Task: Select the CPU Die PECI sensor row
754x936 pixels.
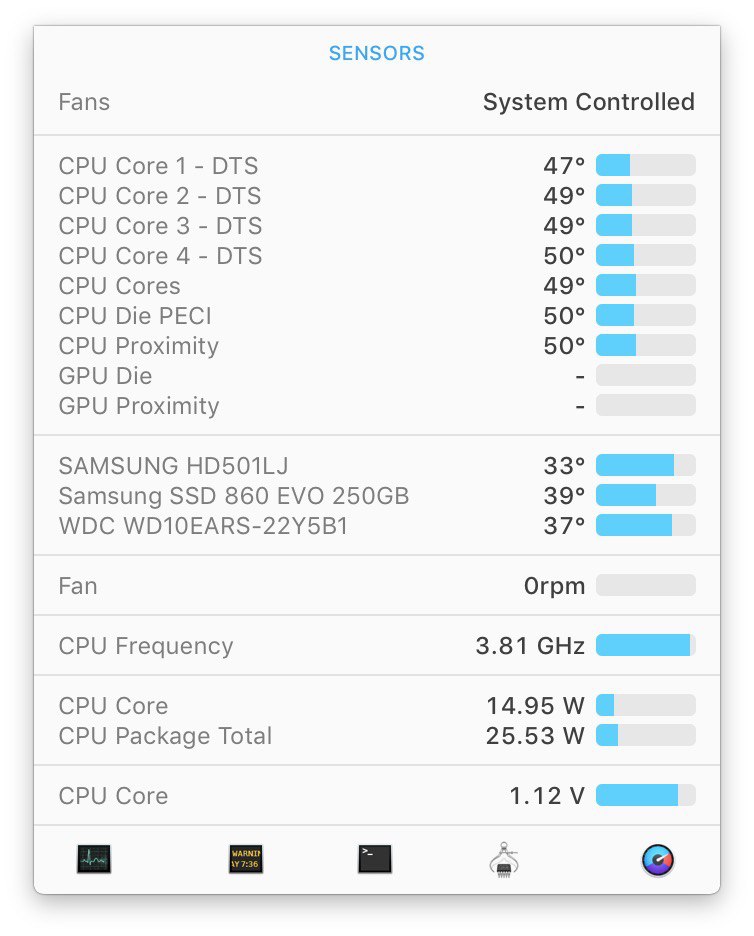Action: pyautogui.click(x=377, y=315)
